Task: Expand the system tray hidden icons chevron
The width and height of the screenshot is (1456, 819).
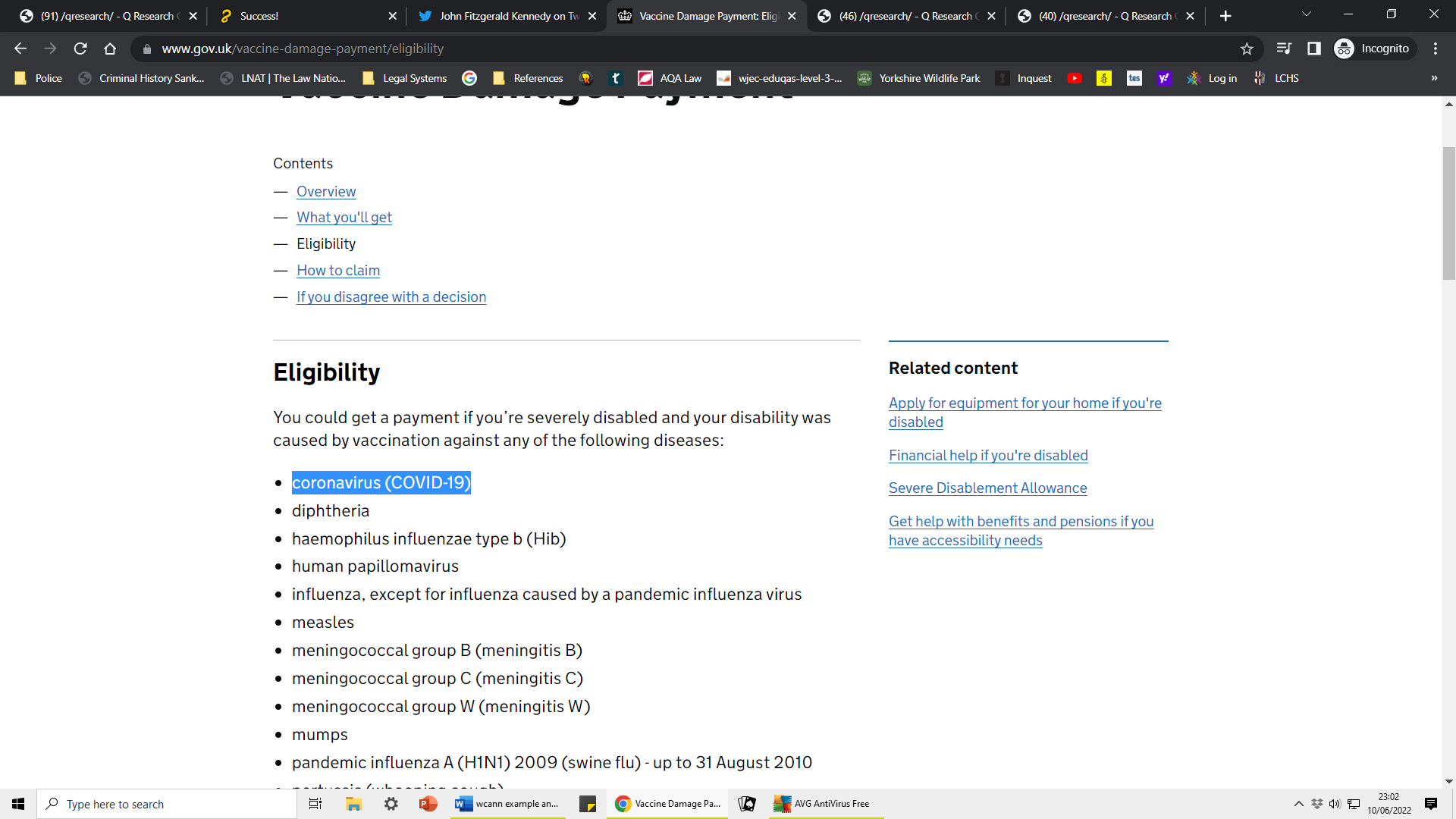Action: click(1298, 804)
